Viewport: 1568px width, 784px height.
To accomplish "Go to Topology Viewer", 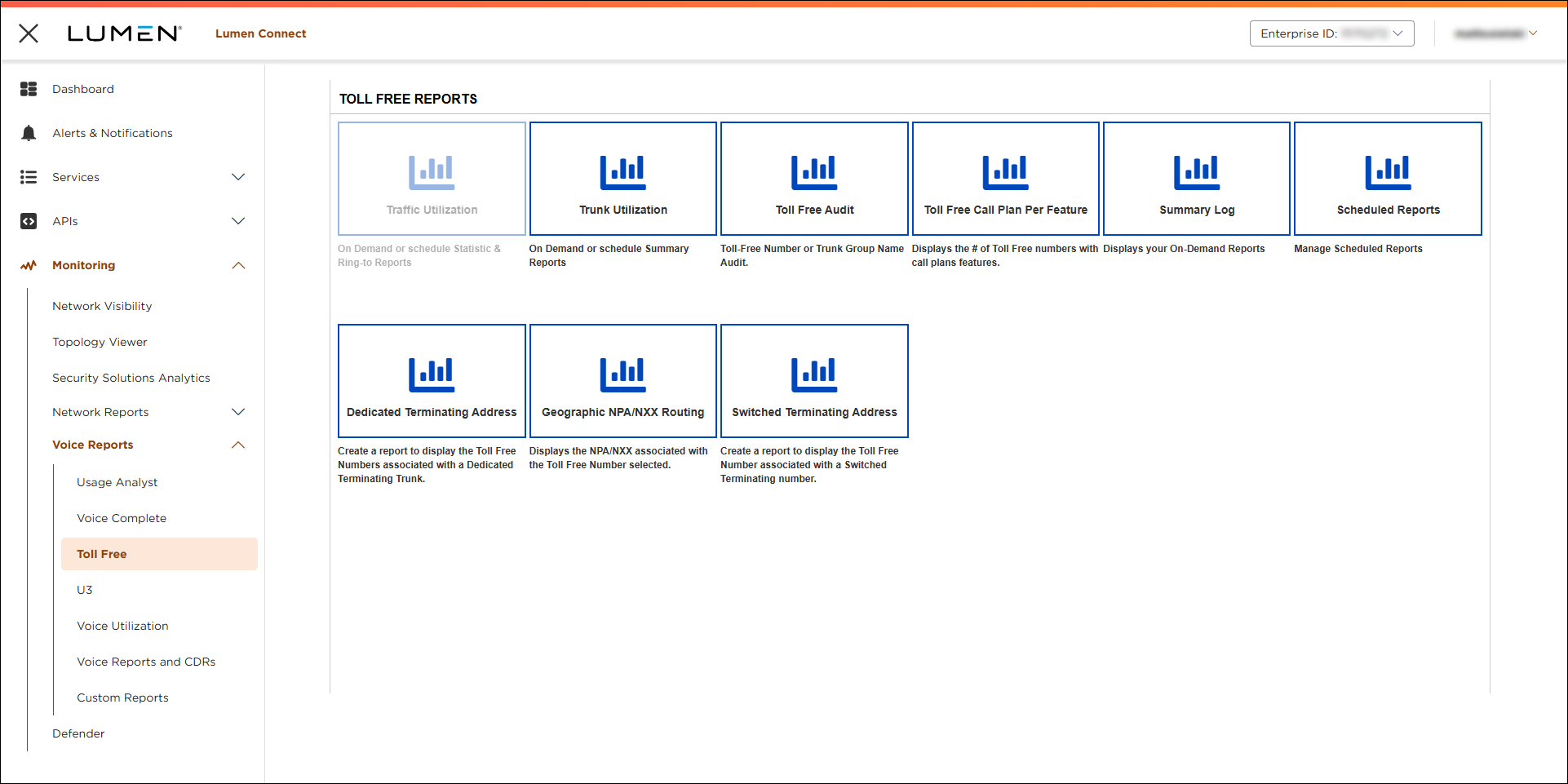I will (100, 342).
